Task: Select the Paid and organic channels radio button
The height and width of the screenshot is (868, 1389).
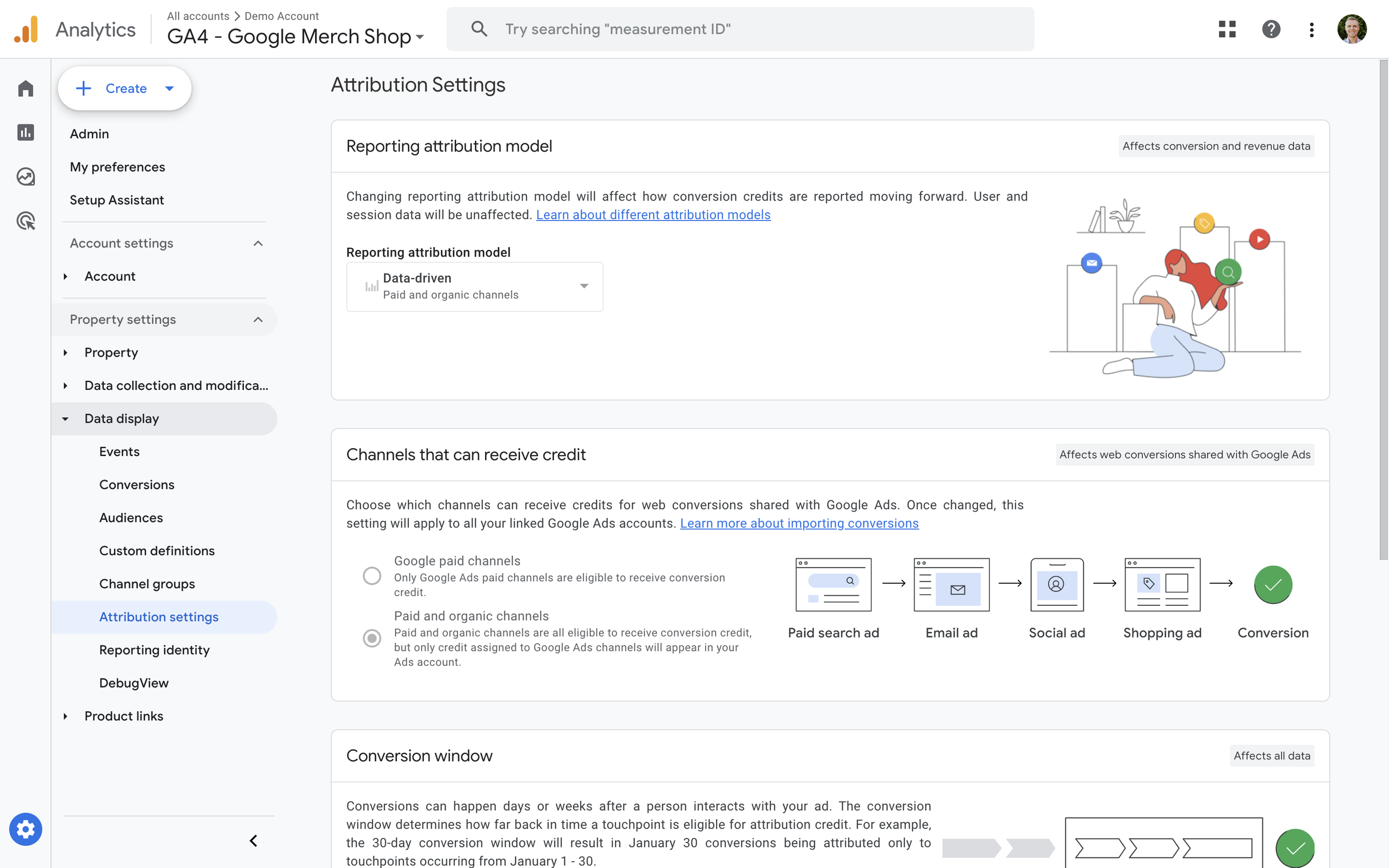Action: 372,638
